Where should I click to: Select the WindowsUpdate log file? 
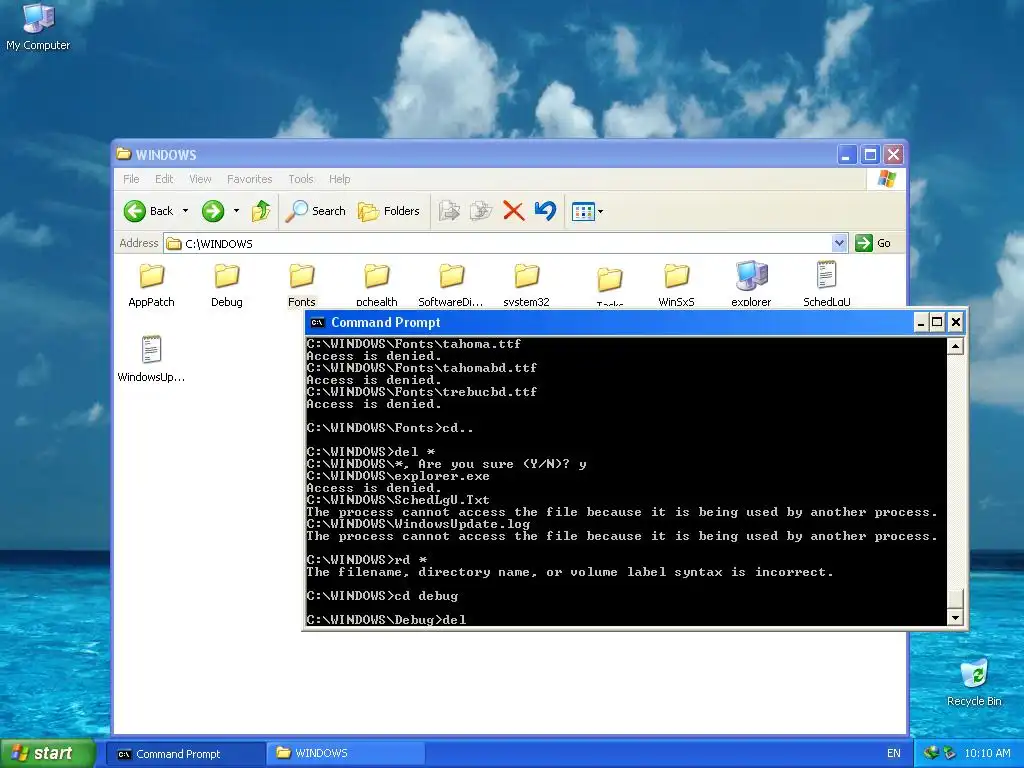(152, 359)
